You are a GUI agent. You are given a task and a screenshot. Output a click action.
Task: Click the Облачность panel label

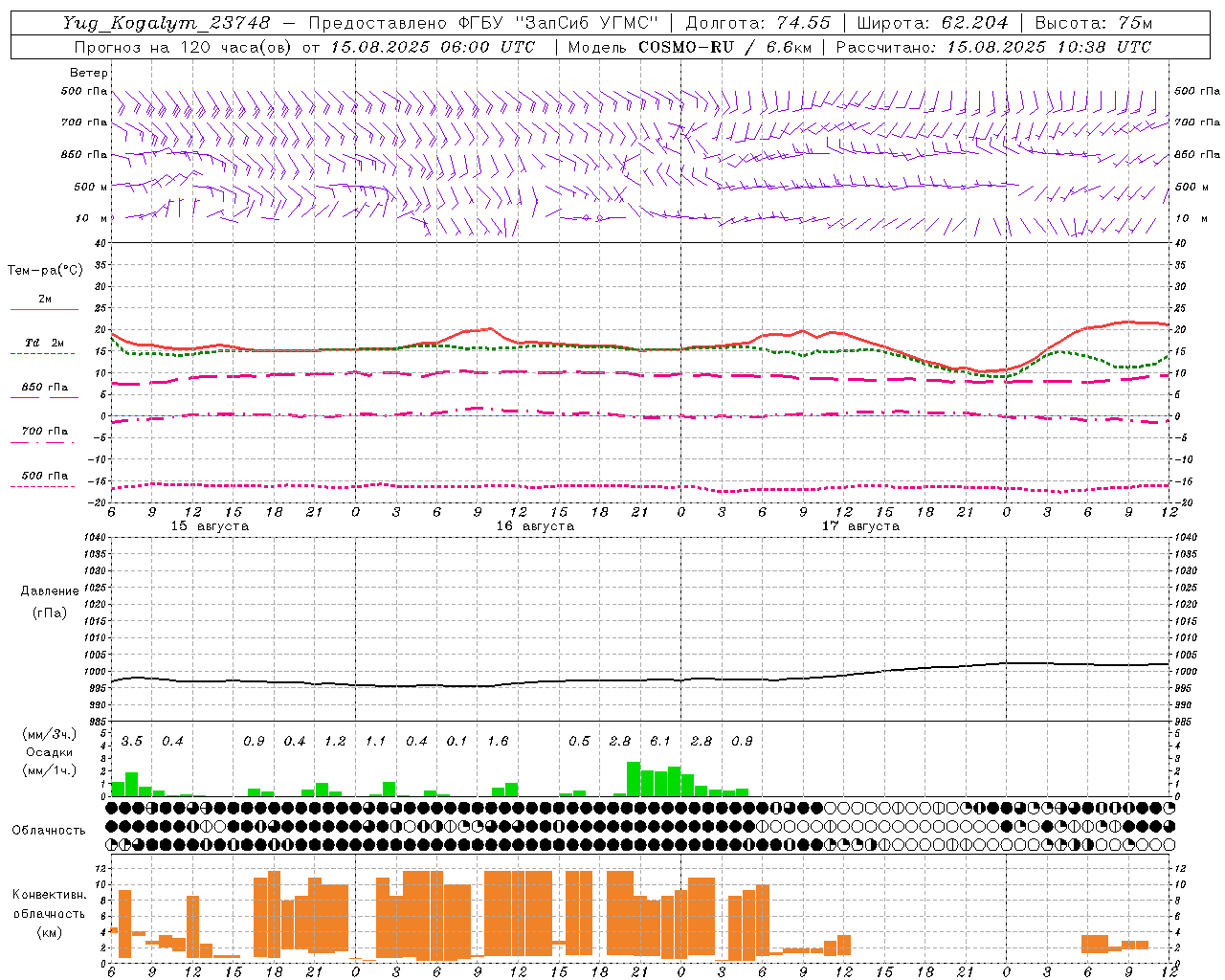(x=49, y=830)
